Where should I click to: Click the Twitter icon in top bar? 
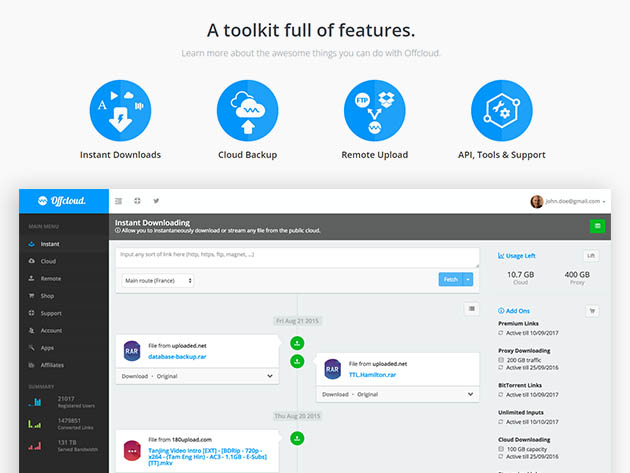pyautogui.click(x=156, y=201)
